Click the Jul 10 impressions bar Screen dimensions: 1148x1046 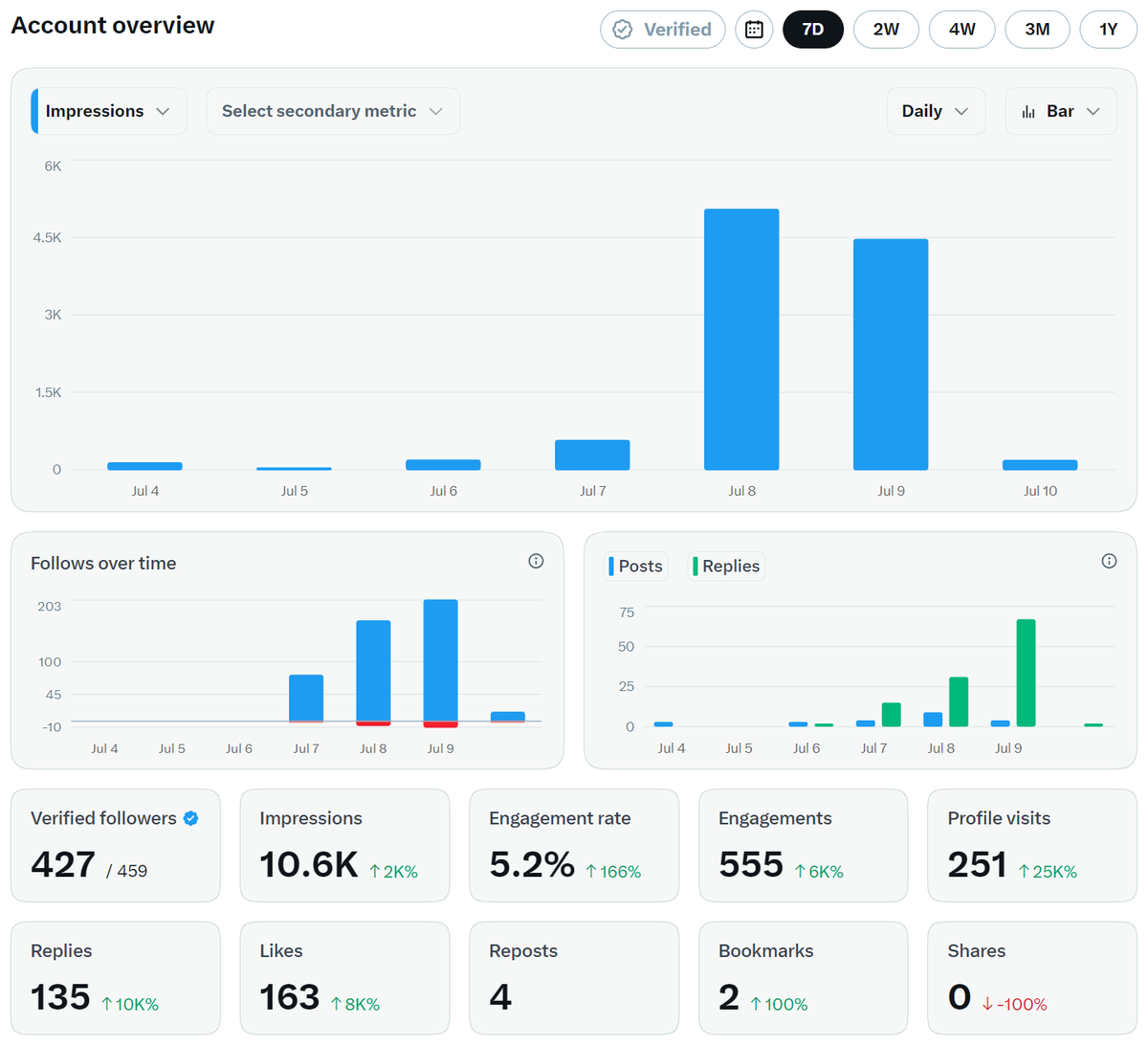pyautogui.click(x=1040, y=465)
